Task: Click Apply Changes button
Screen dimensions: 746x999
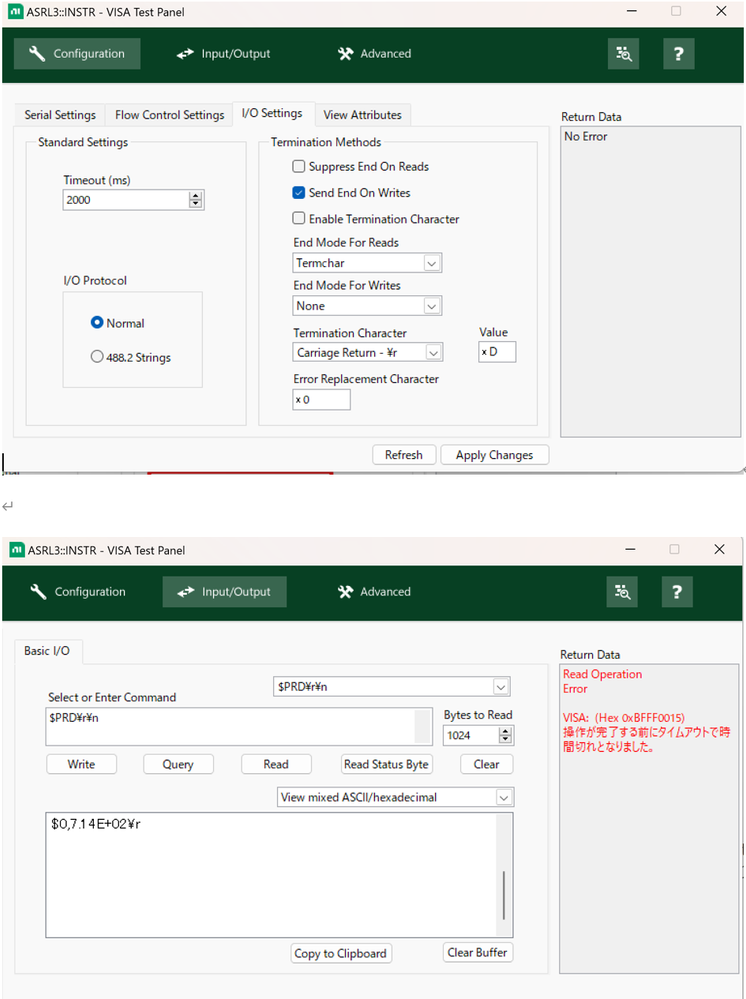Action: click(x=494, y=455)
